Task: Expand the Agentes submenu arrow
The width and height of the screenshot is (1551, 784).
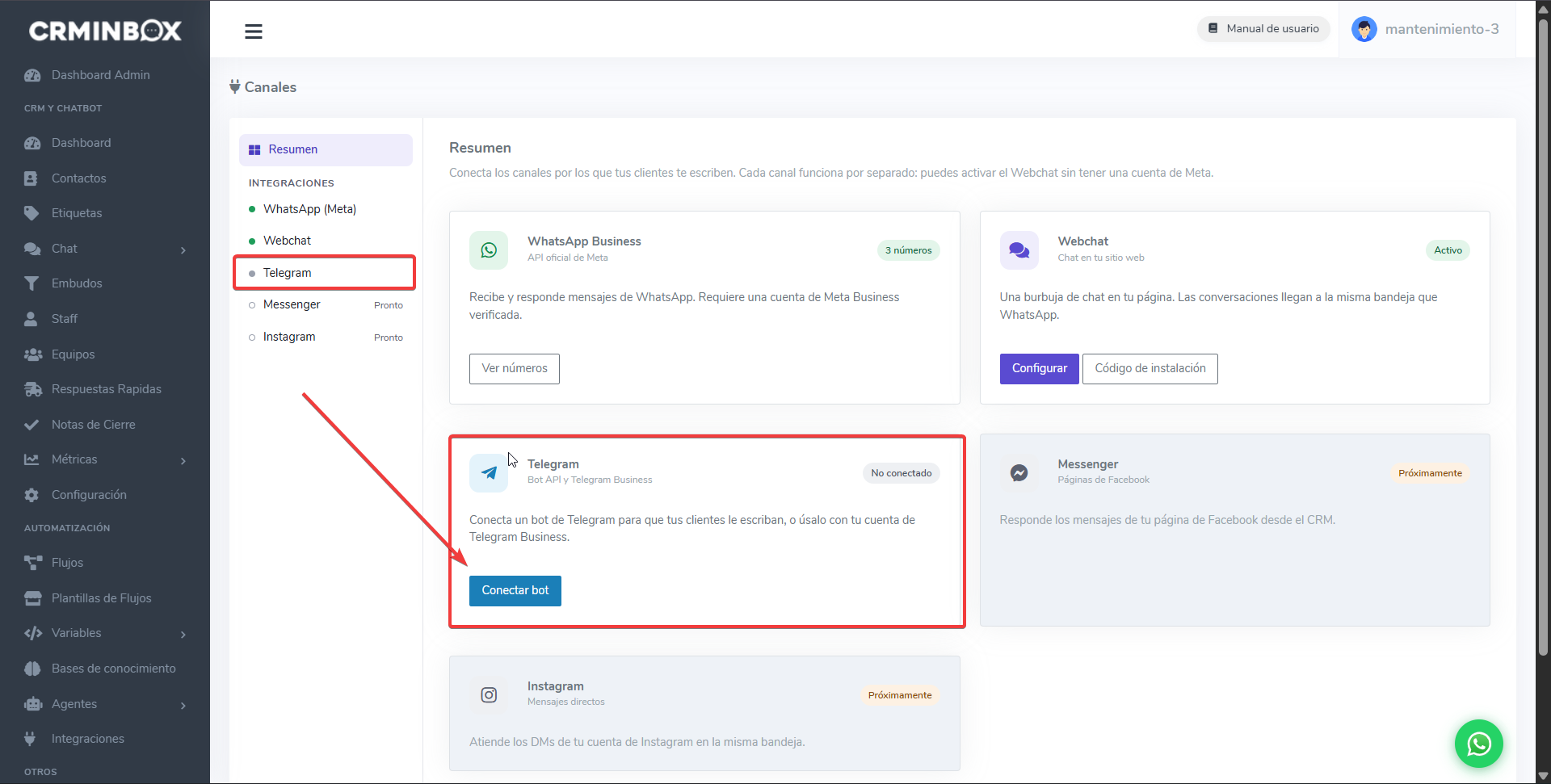Action: [x=183, y=705]
